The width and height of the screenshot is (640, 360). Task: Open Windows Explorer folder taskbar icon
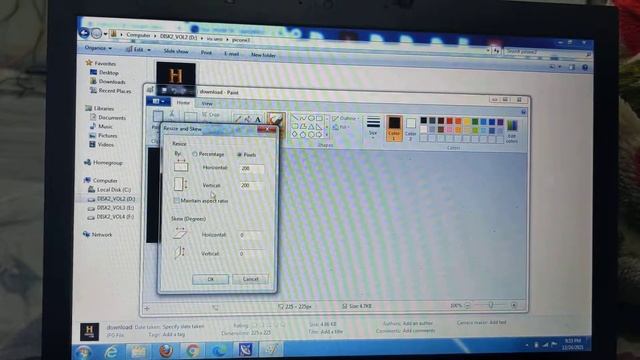[x=138, y=351]
